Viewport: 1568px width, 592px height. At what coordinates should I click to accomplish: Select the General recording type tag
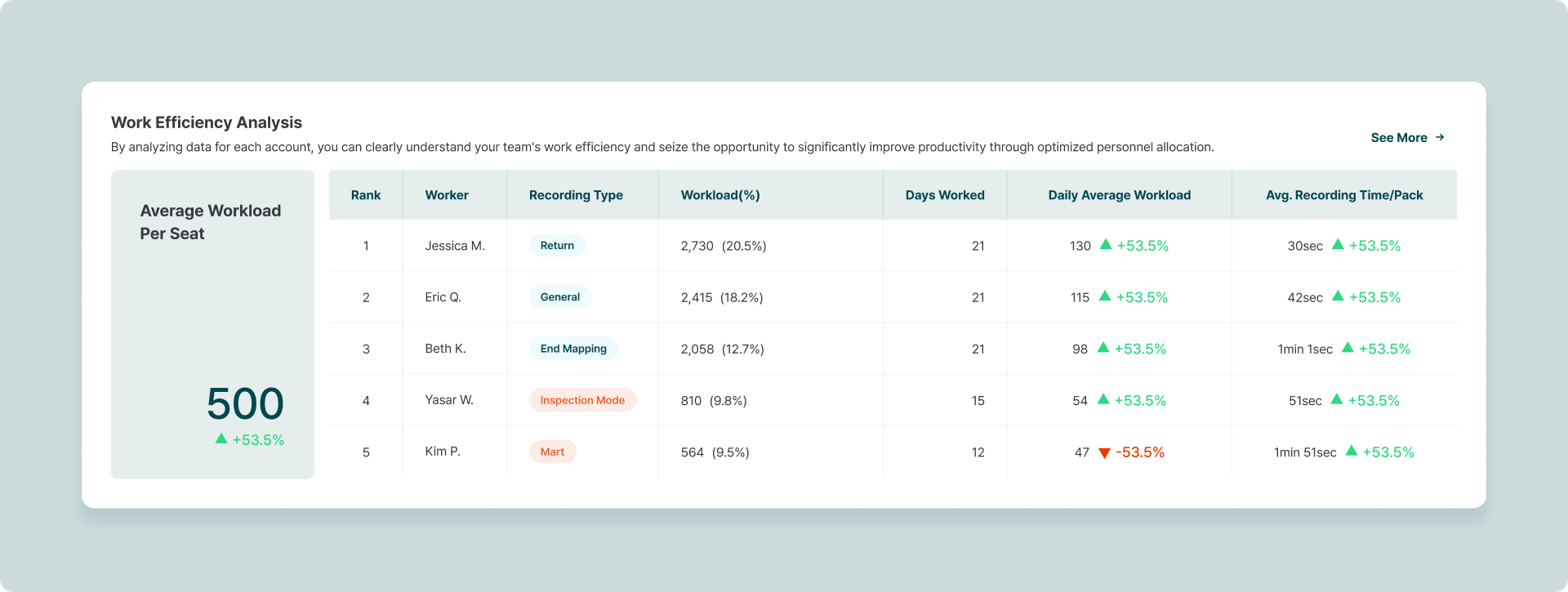[x=559, y=297]
